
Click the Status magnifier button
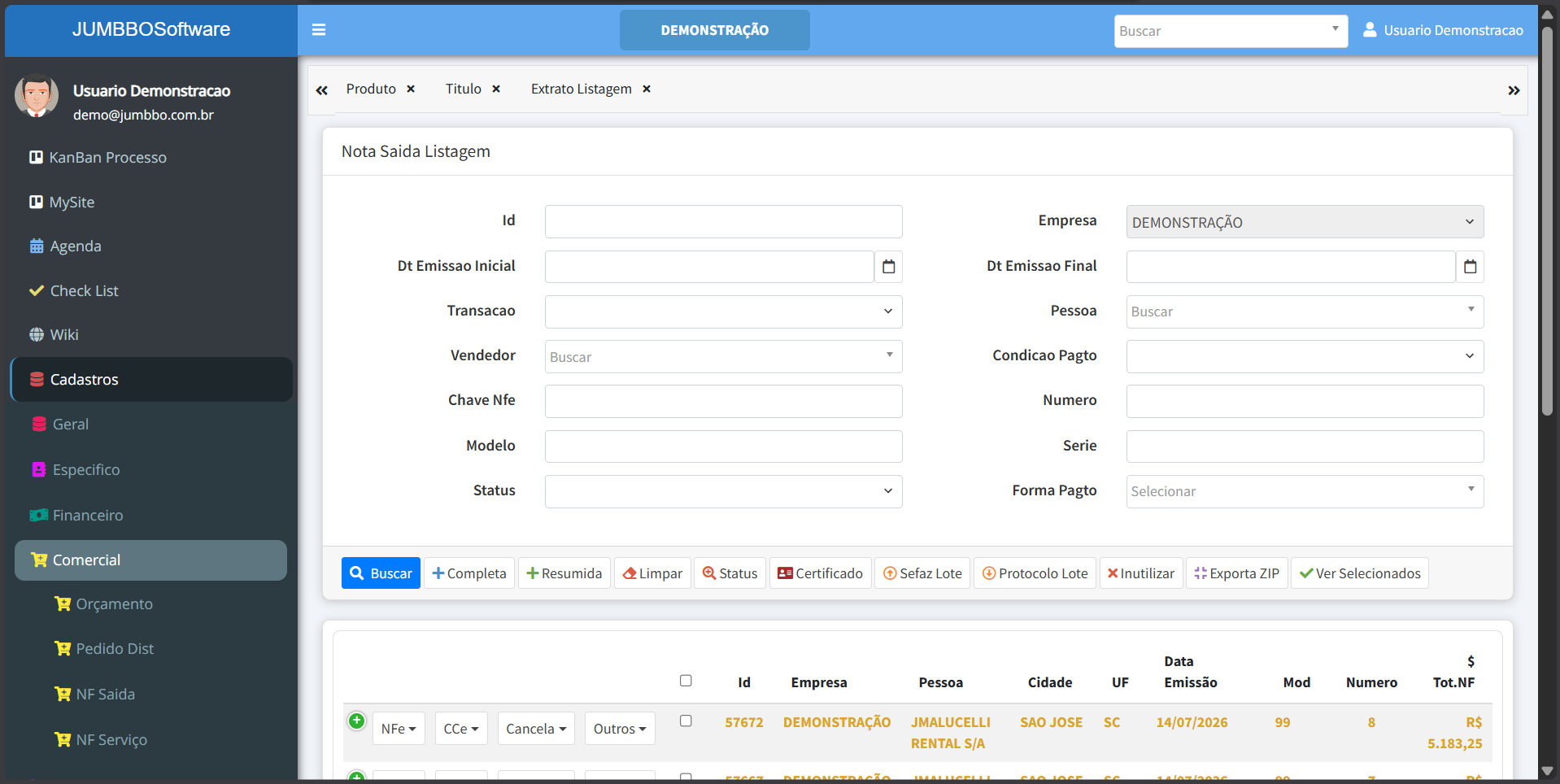pyautogui.click(x=730, y=573)
